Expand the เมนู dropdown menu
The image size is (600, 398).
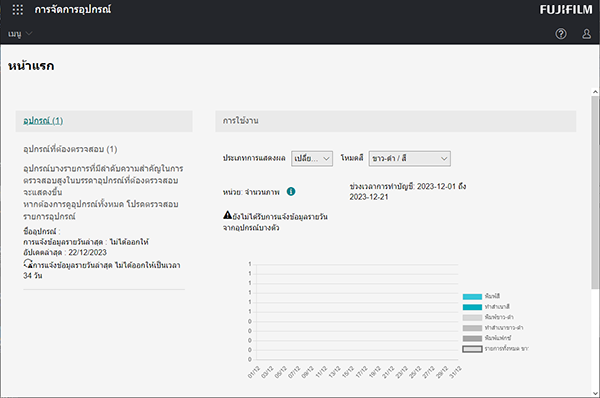click(x=20, y=34)
